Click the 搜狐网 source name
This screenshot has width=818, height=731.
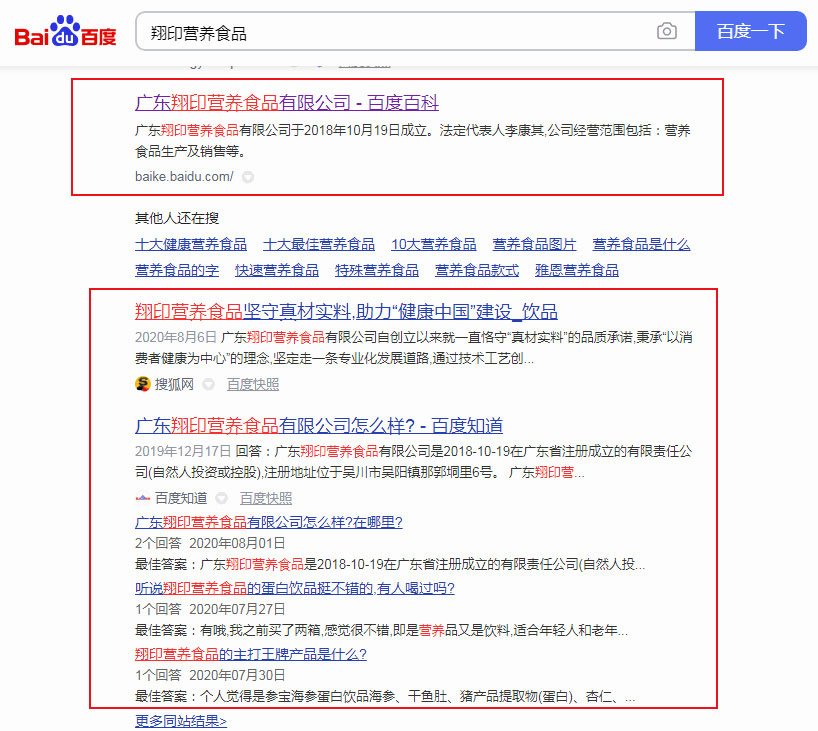[174, 385]
